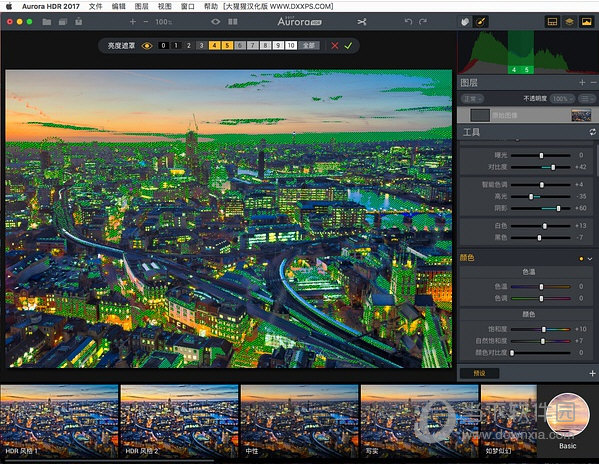
Task: Toggle the histogram image icon at far right
Action: pos(587,22)
